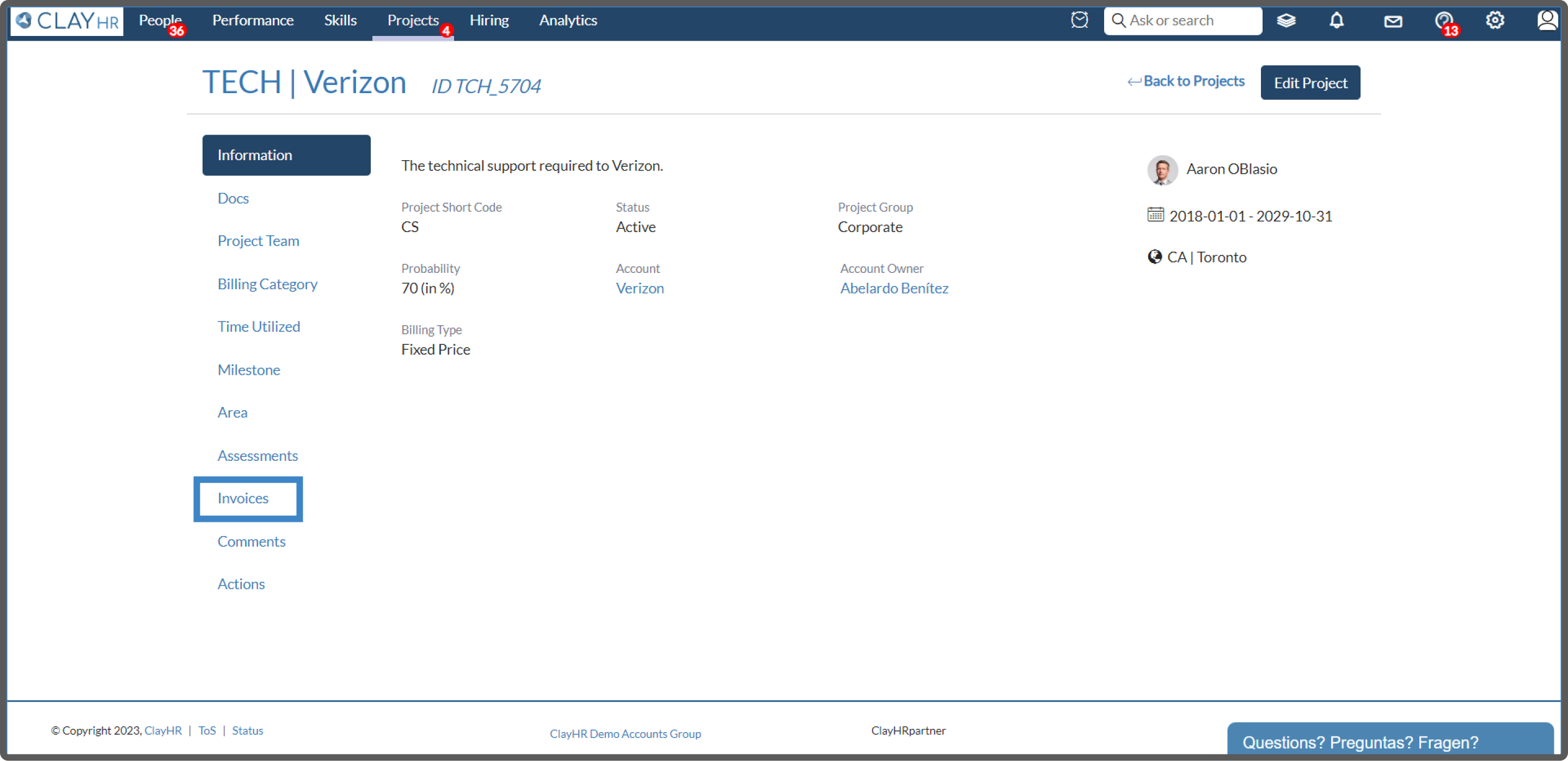
Task: Click the globe icon beside CA | Toronto
Action: (1155, 257)
